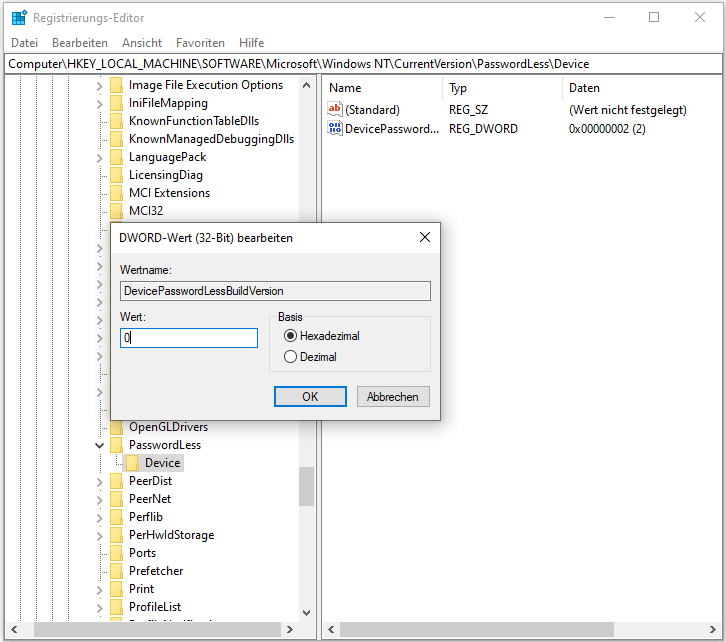Click the Abbrechen button
This screenshot has width=726, height=642.
point(393,397)
